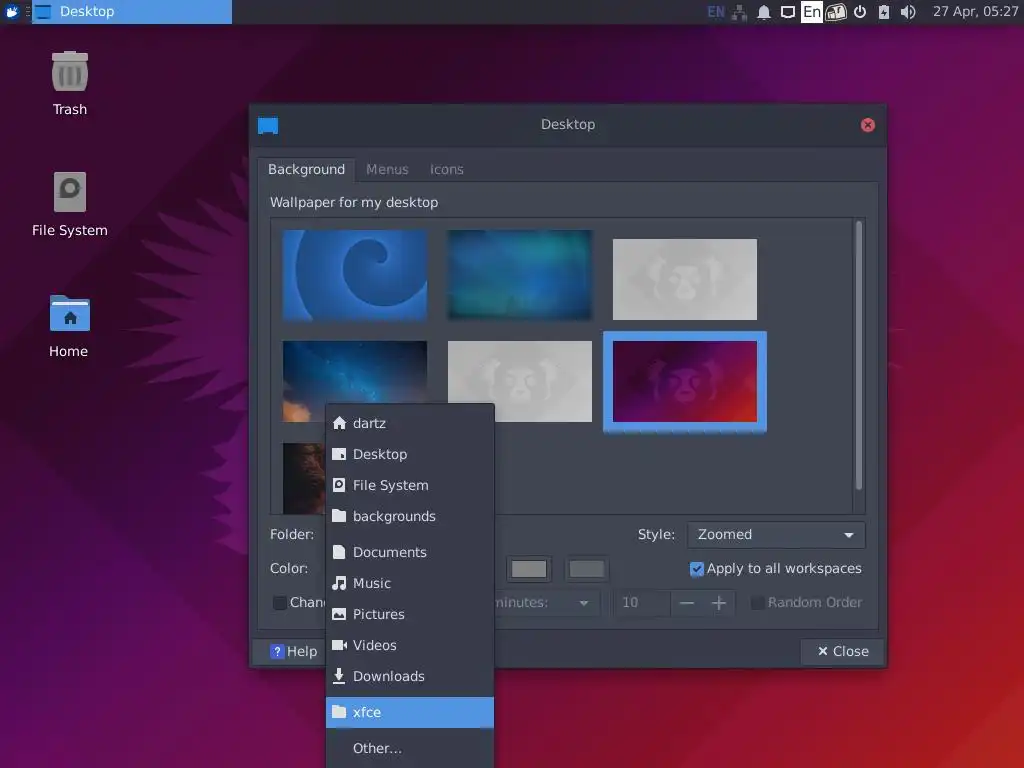Close the Desktop dialog with red button
1024x768 pixels.
point(867,125)
